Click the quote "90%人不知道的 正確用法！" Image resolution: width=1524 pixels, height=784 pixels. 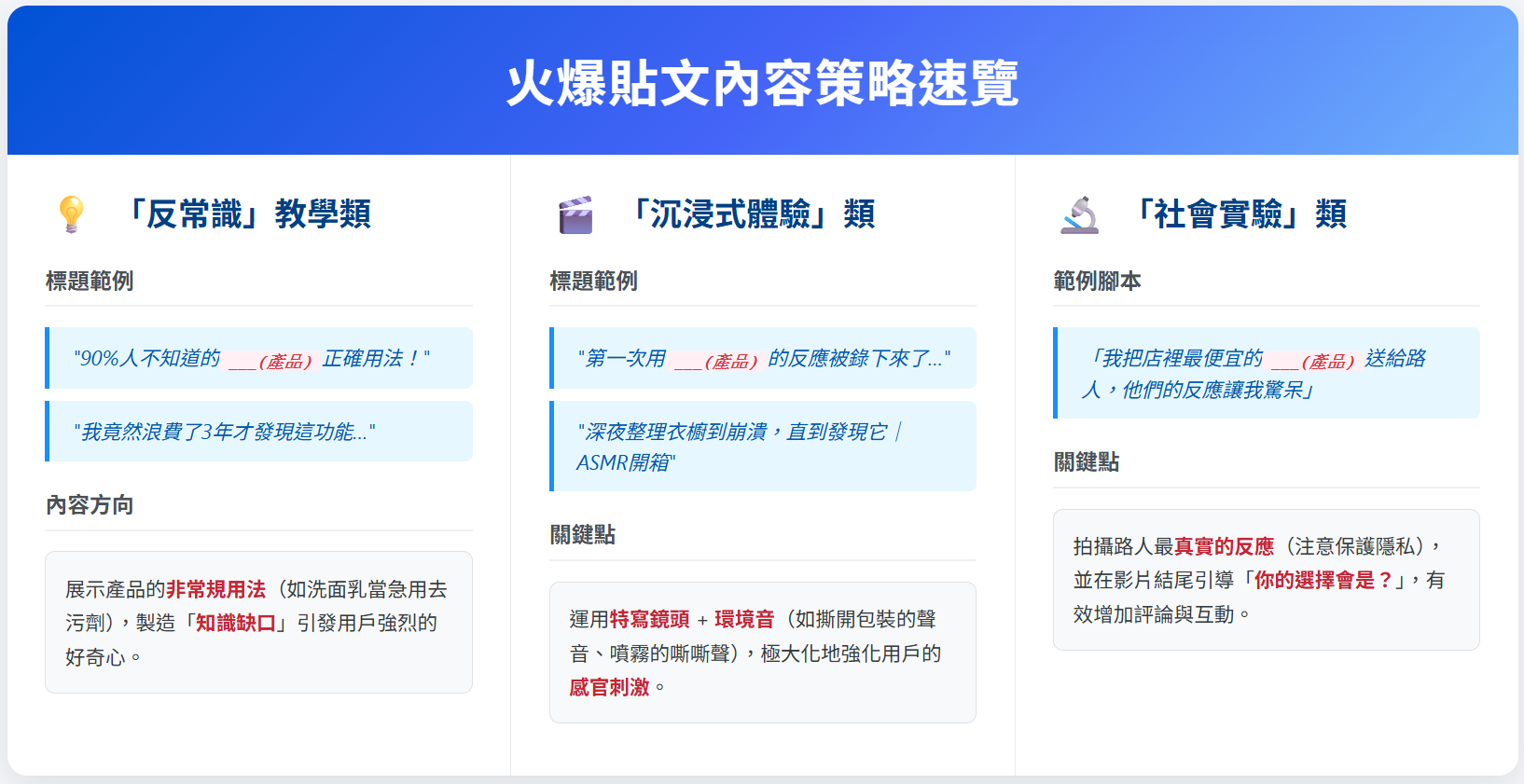pos(259,358)
